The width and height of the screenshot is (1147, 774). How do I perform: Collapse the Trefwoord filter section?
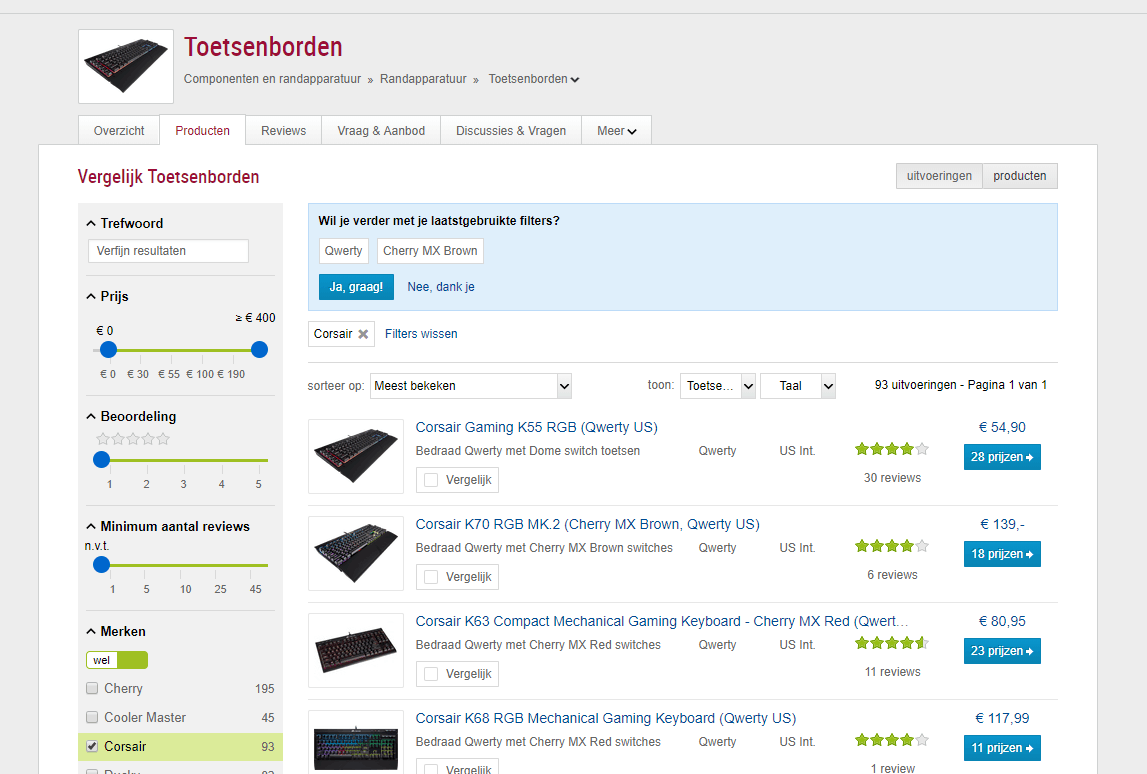point(91,223)
